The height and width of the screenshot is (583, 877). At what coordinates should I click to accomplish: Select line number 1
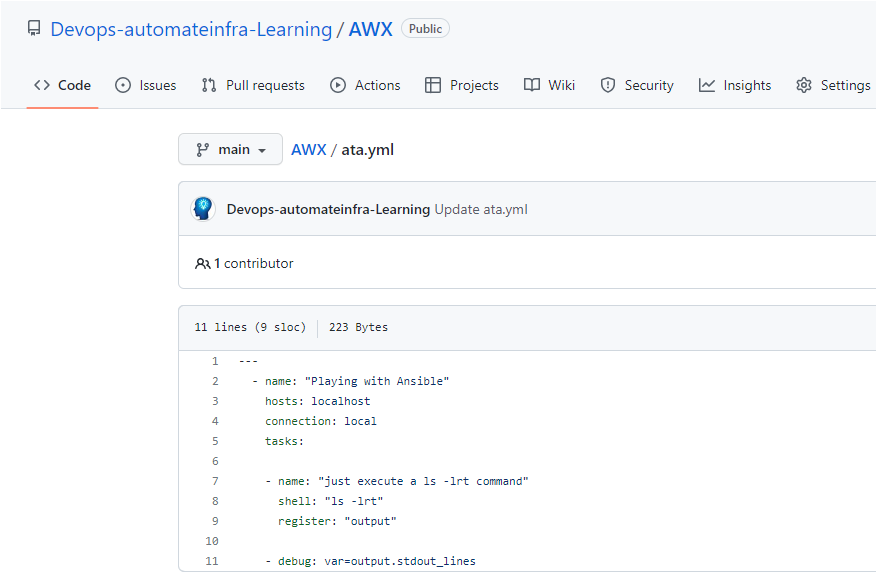pyautogui.click(x=215, y=361)
